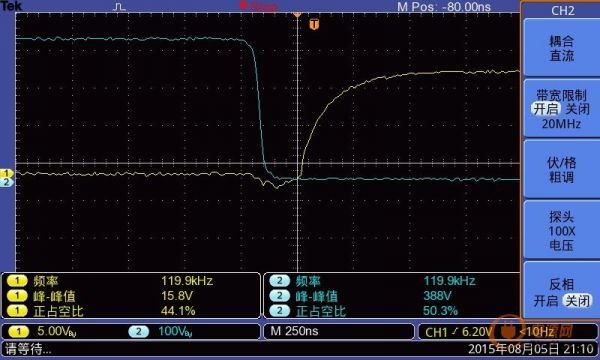Turn on the bandwidth limit 开启 option
This screenshot has width=600, height=360.
pyautogui.click(x=546, y=109)
